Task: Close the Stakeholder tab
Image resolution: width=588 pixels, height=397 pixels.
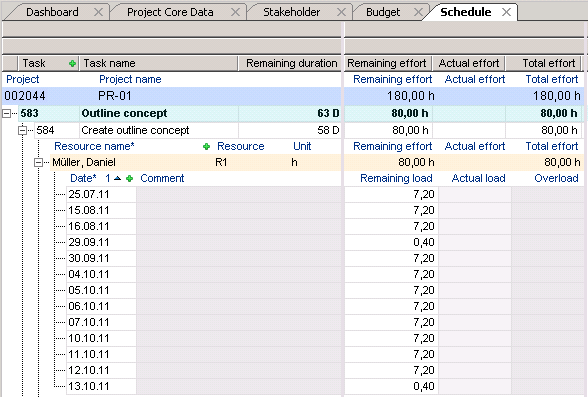Action: pos(341,12)
